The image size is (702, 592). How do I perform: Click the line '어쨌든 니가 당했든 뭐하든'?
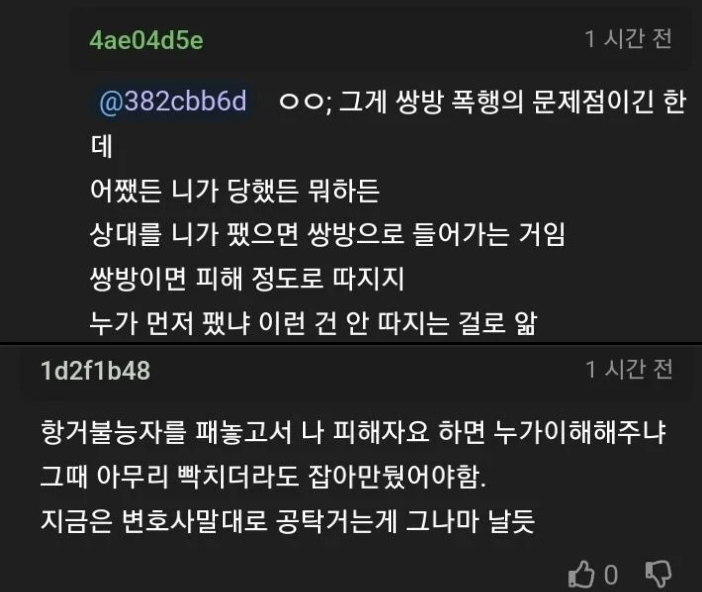(235, 190)
